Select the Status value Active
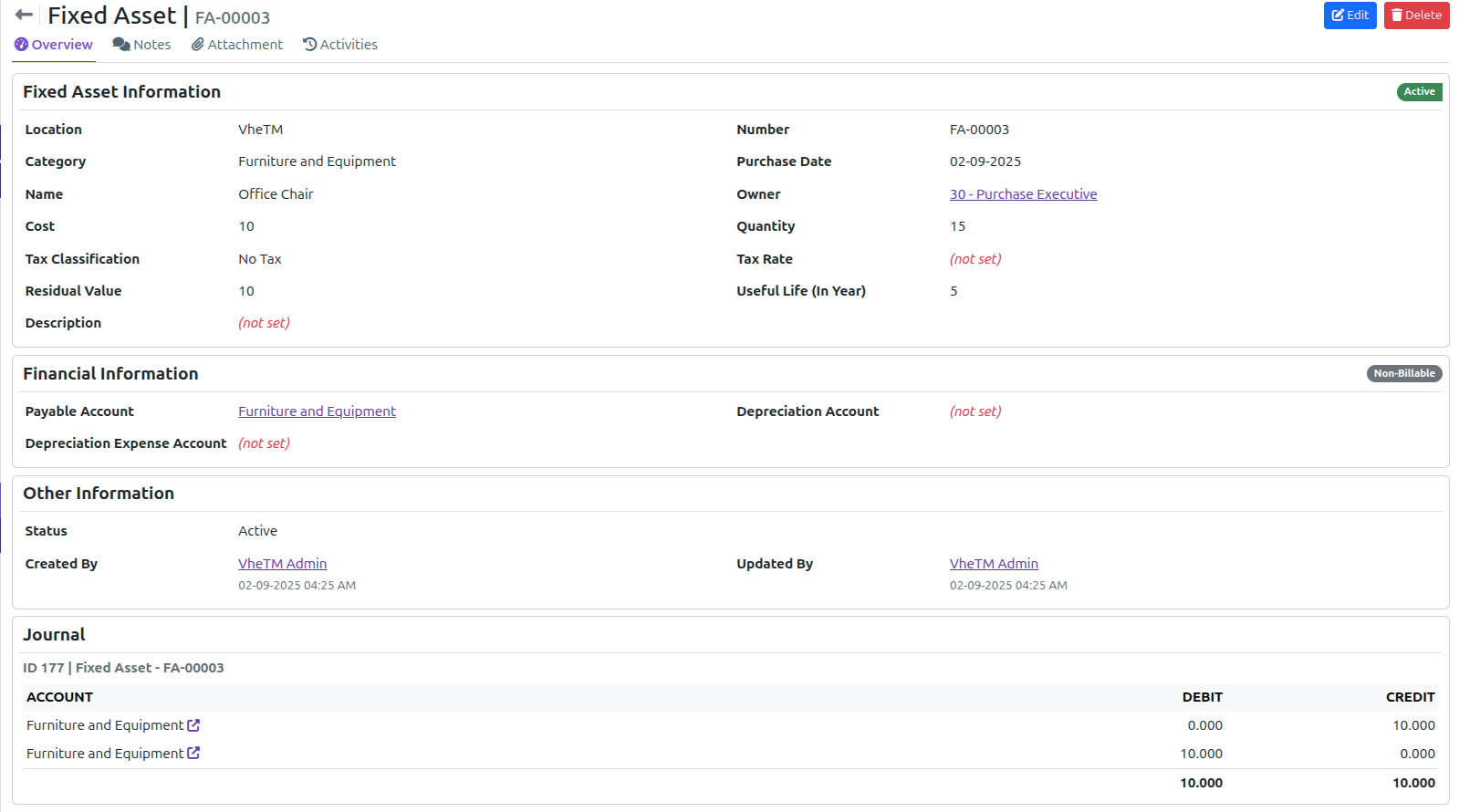The image size is (1459, 812). pos(257,531)
